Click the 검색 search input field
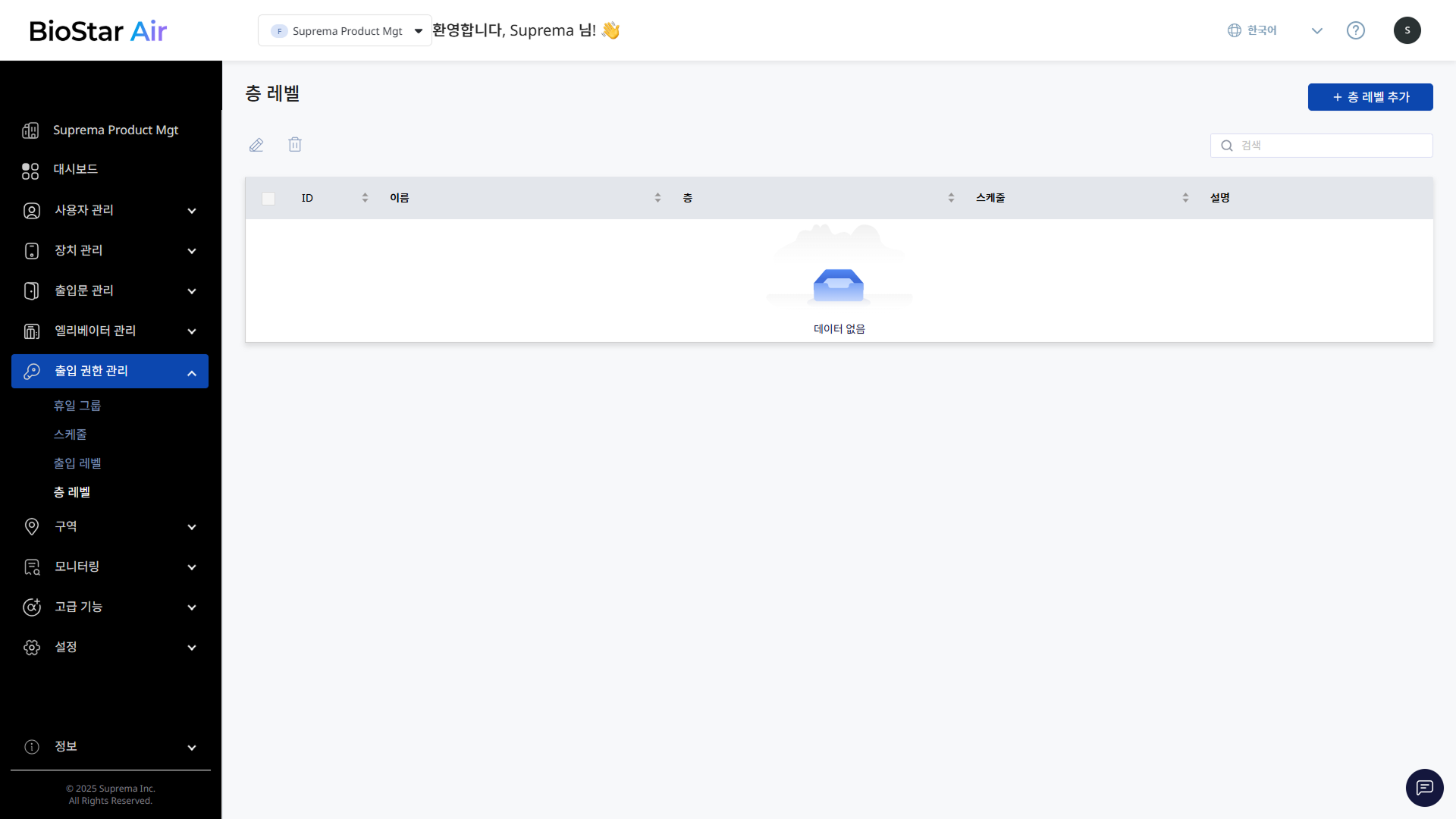1456x819 pixels. click(x=1331, y=146)
